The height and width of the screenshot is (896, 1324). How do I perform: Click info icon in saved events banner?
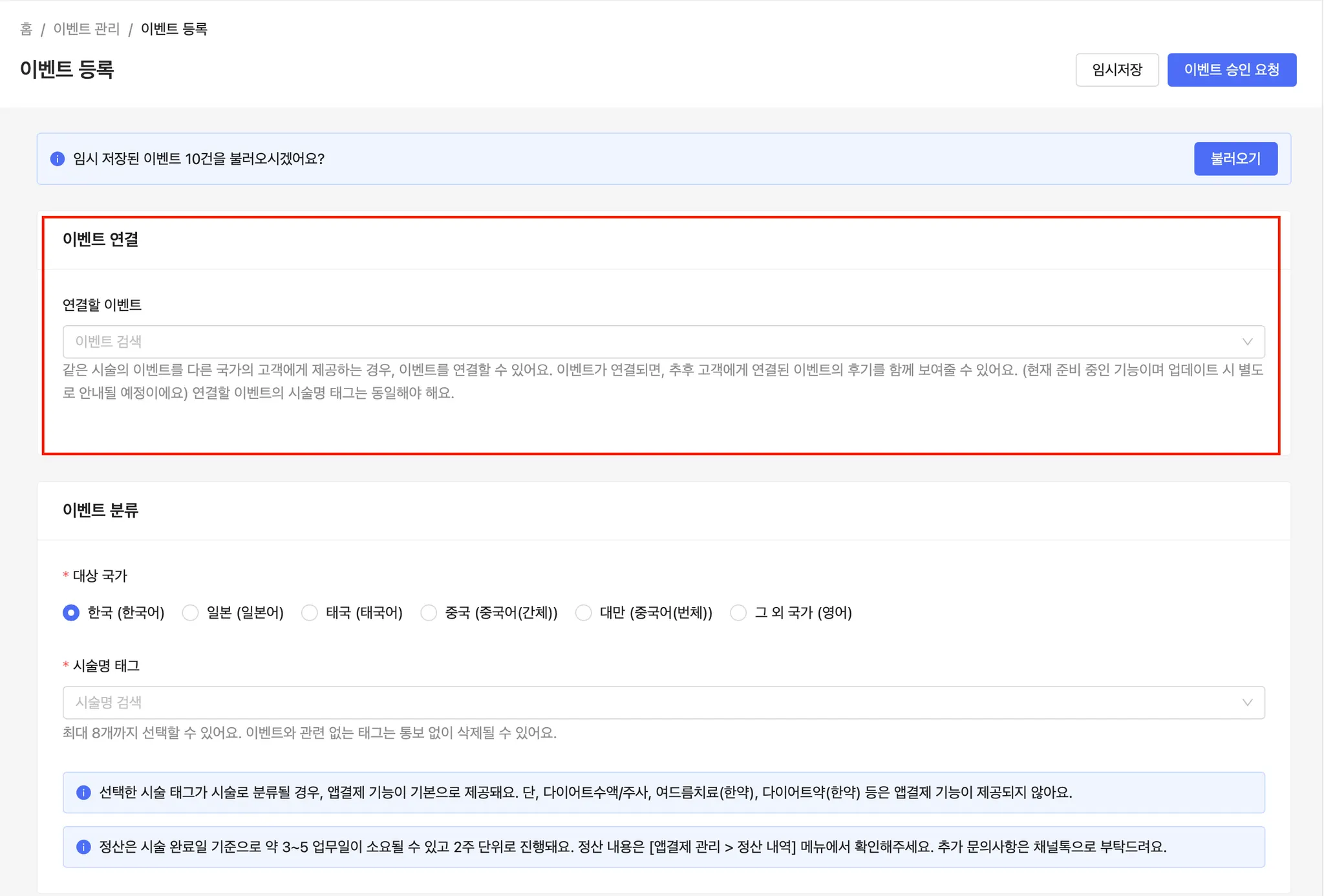point(58,159)
